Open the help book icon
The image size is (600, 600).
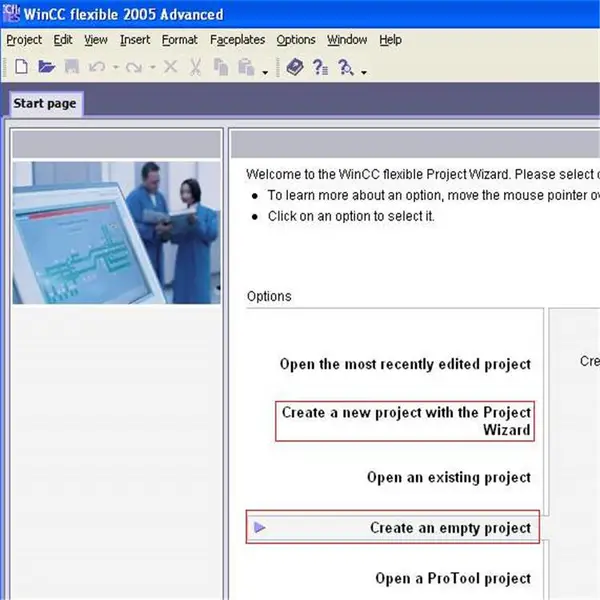[x=295, y=67]
